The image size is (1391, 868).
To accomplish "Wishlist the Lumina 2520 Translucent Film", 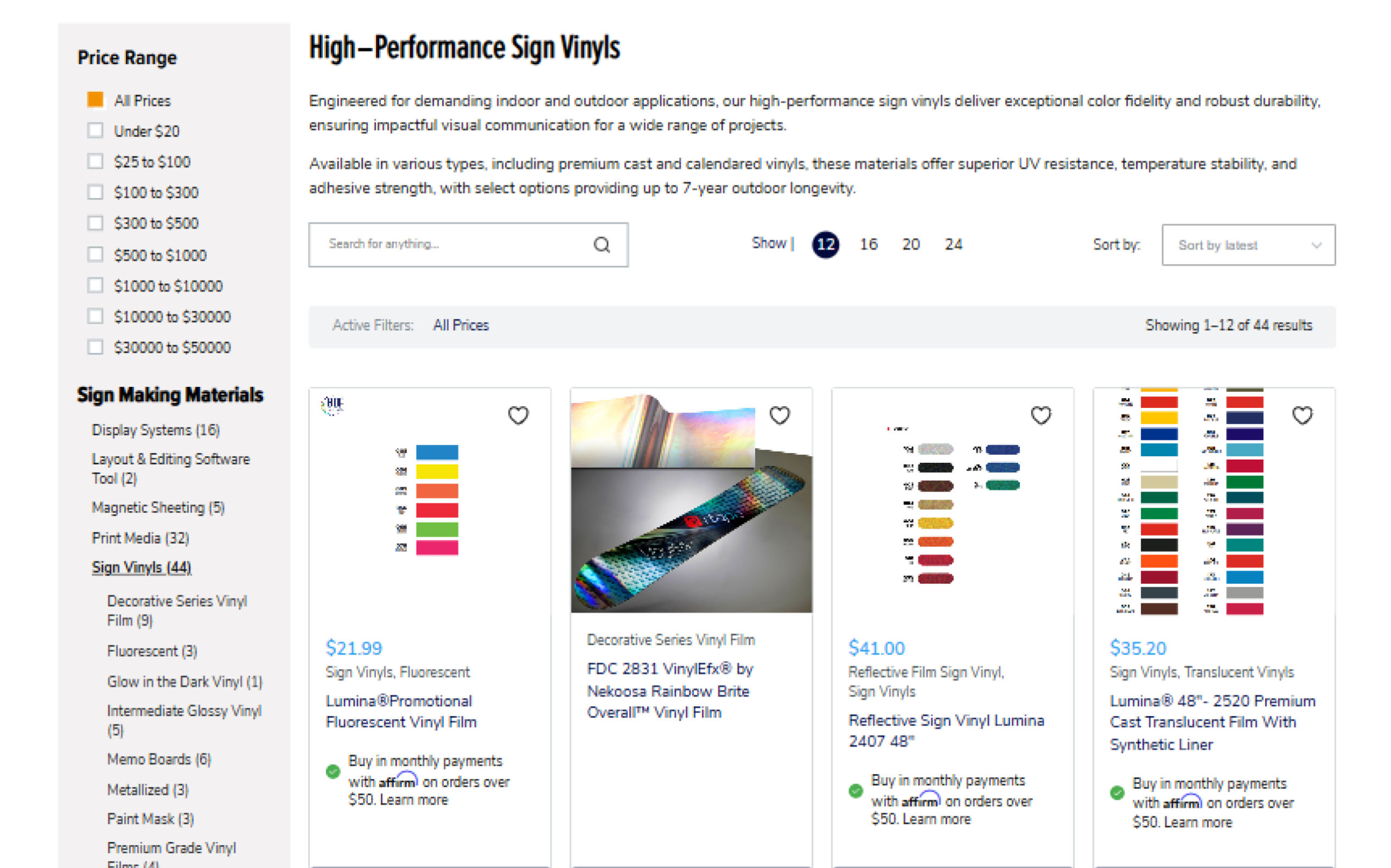I will pyautogui.click(x=1301, y=415).
